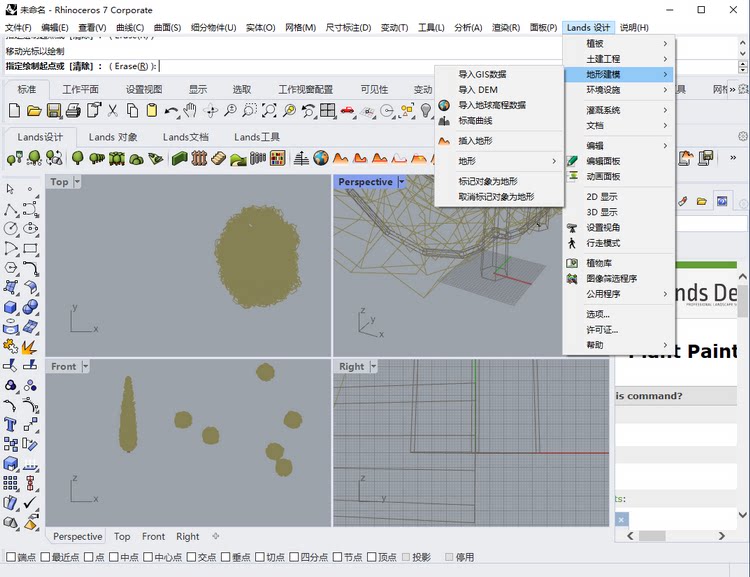Click the four-viewport layout icon
This screenshot has width=750, height=577.
point(328,111)
